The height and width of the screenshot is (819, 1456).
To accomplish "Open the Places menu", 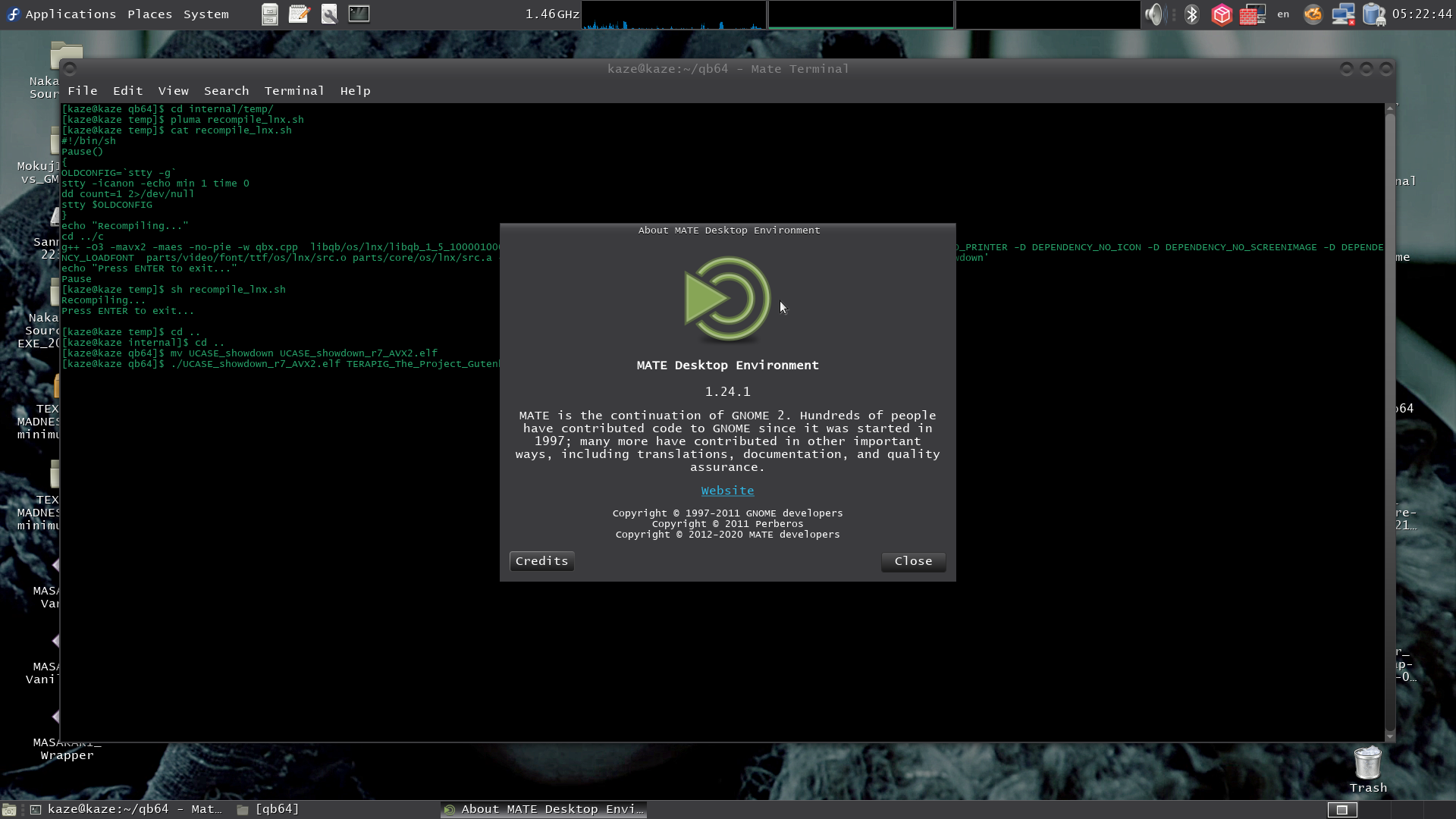I will coord(149,14).
